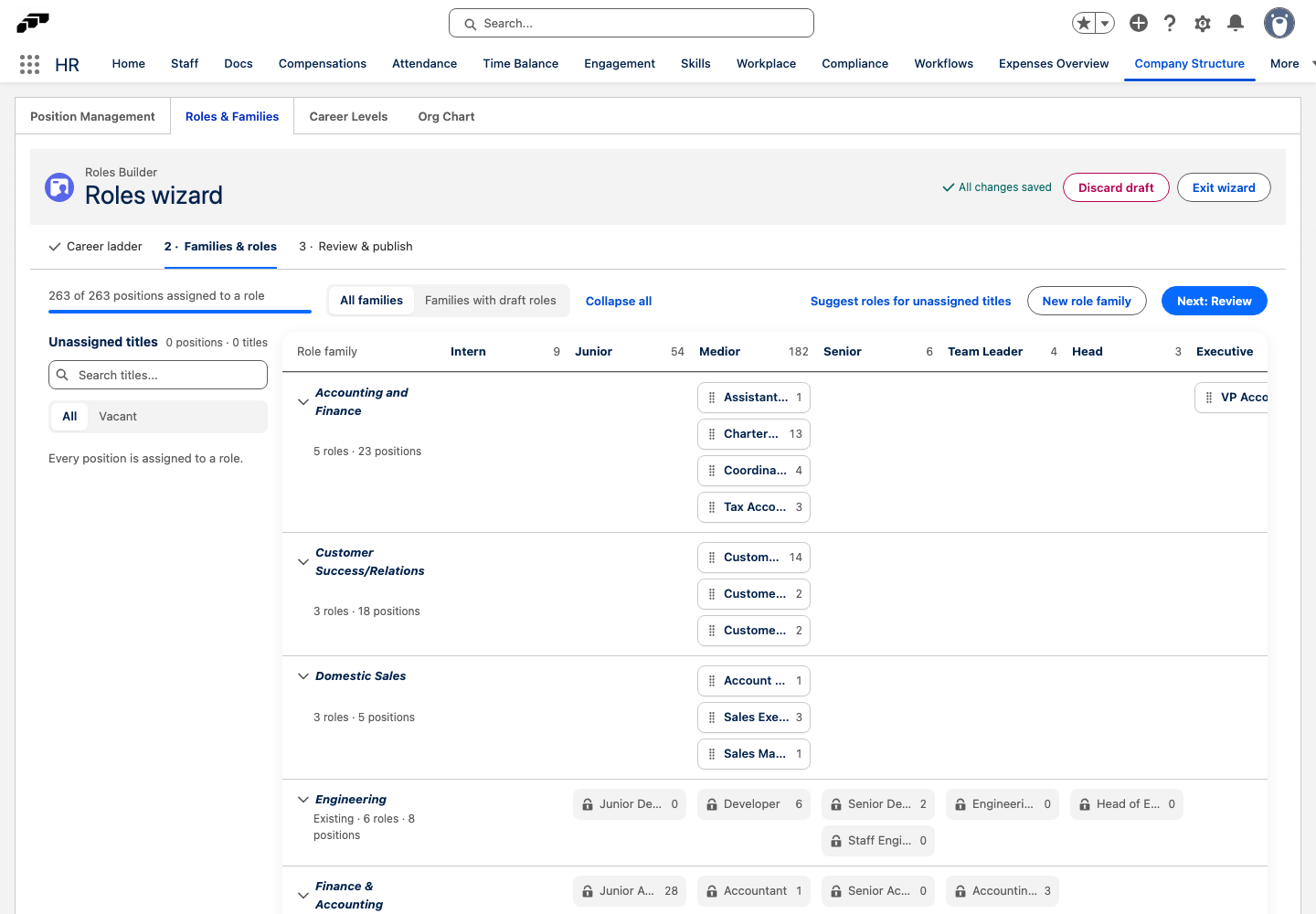Click the Collapse all link

tap(619, 301)
